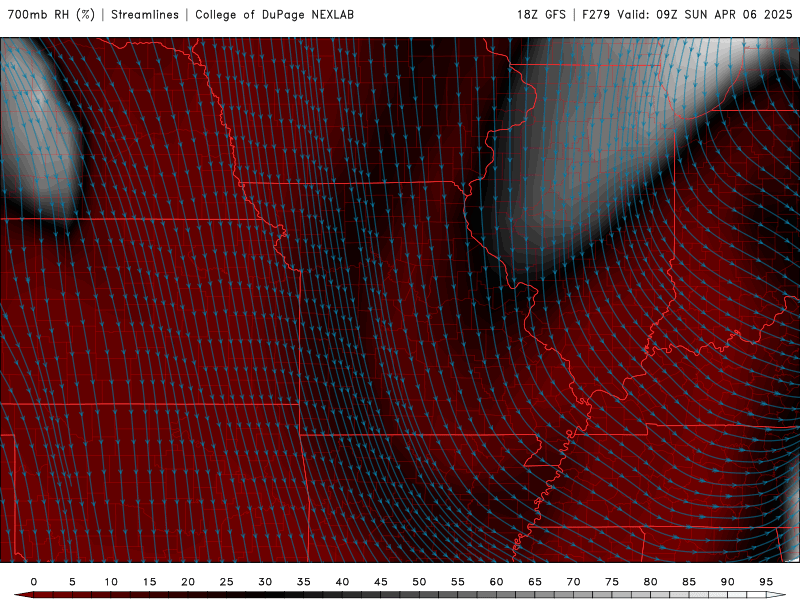Click the "70" label on color scale
The height and width of the screenshot is (600, 800).
click(573, 582)
